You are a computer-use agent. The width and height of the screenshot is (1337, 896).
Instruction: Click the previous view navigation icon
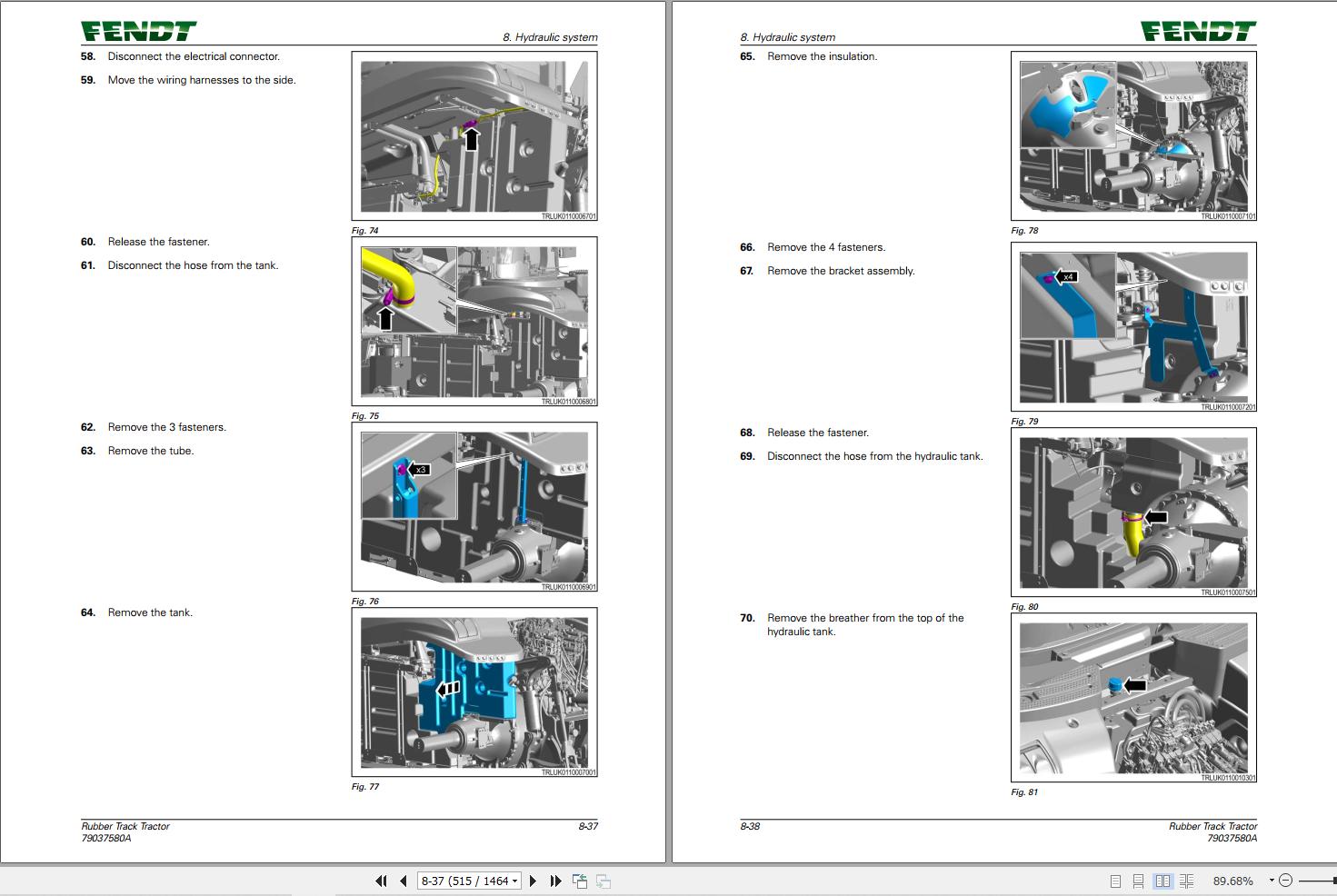(x=580, y=881)
